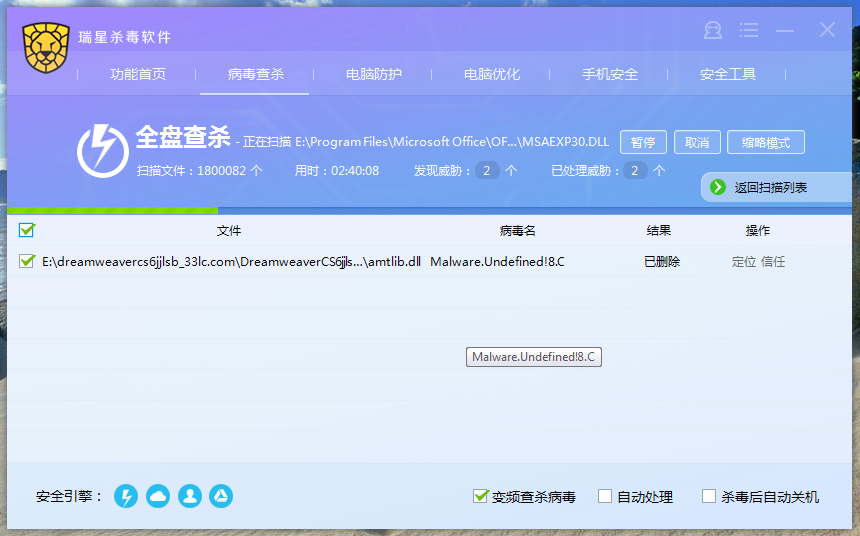Viewport: 860px width, 536px height.
Task: Enable the 自动处理 checkbox
Action: 605,496
